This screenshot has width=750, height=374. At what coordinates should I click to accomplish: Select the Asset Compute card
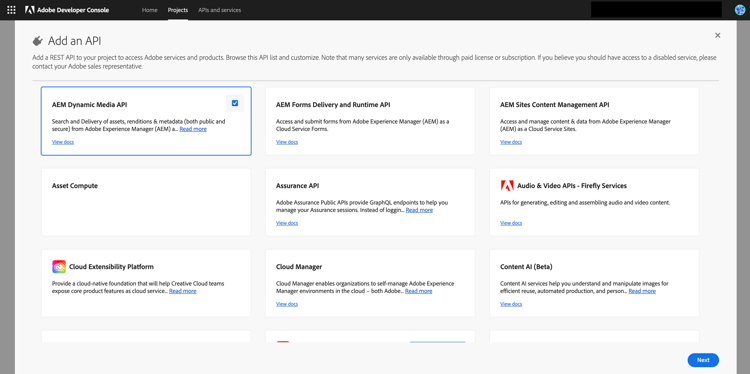146,202
